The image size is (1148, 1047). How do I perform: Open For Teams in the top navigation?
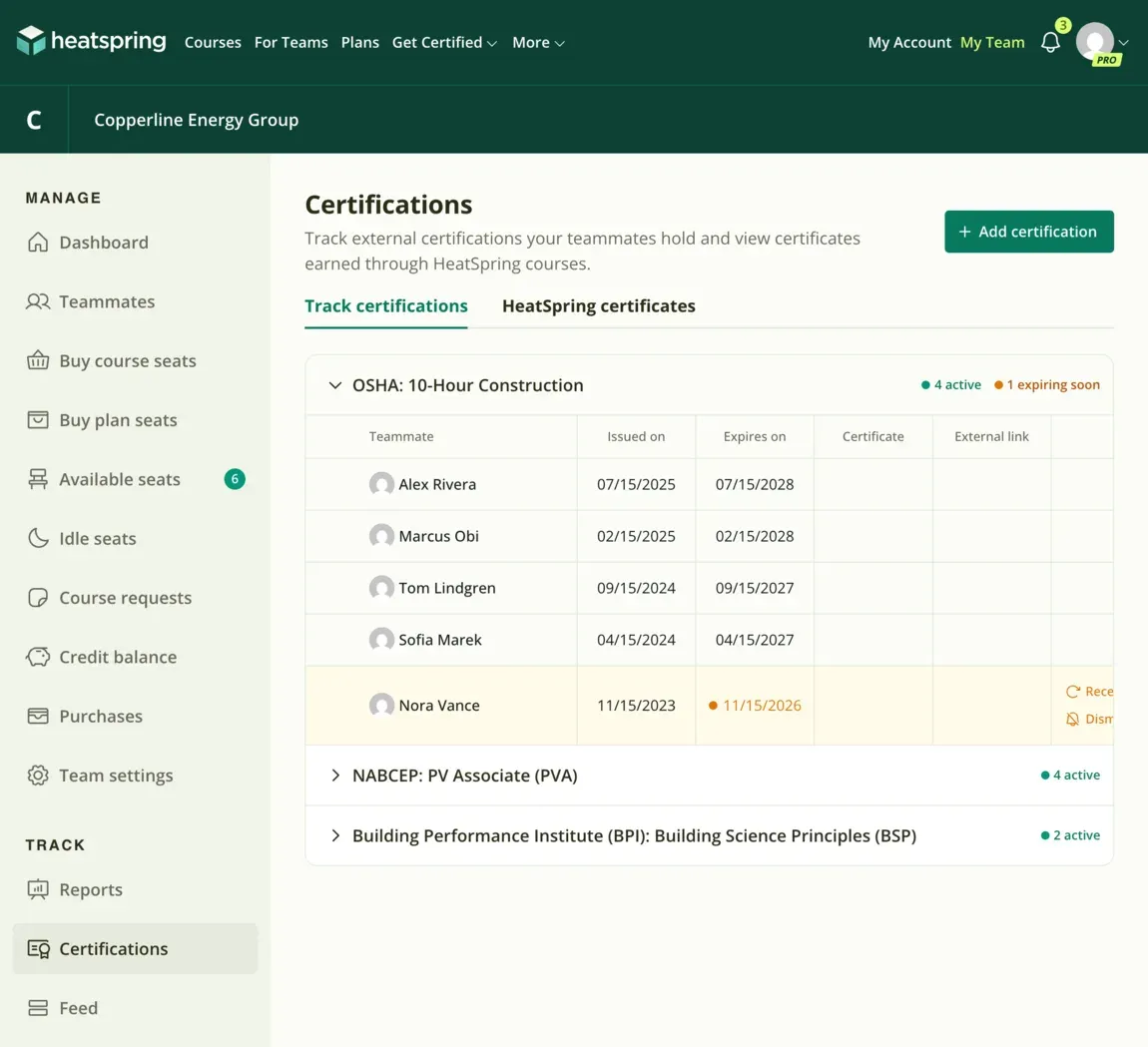(x=291, y=43)
